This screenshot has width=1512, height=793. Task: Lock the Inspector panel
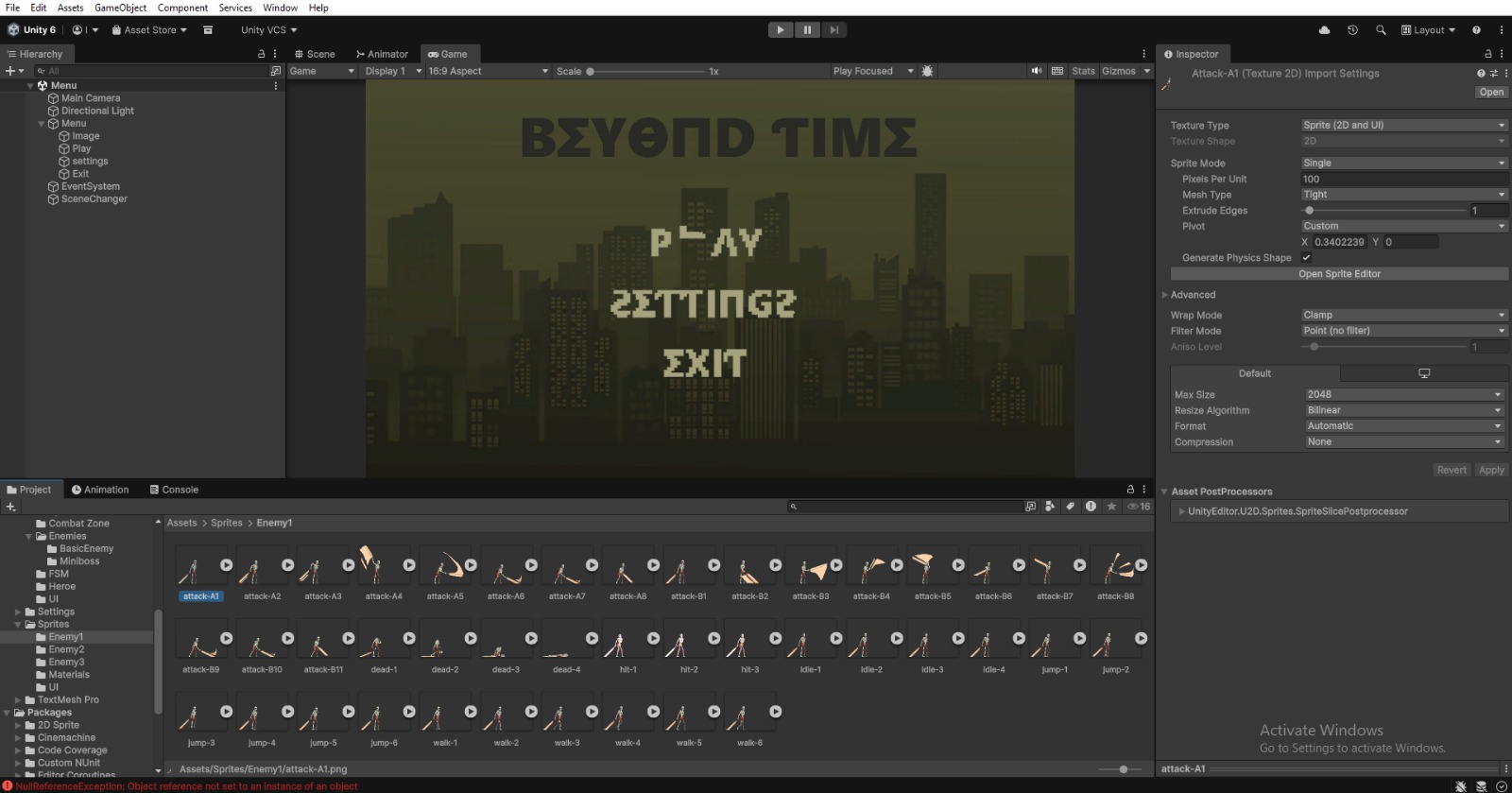click(1488, 54)
